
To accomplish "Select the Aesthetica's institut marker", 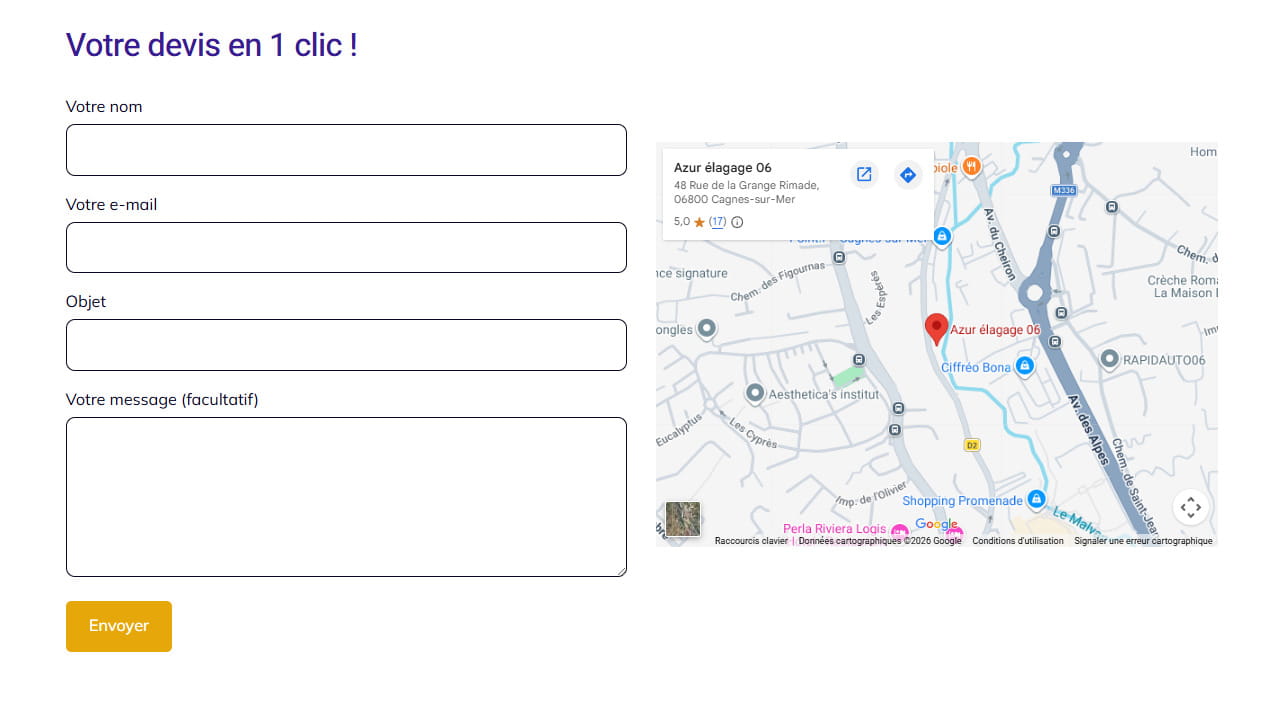I will click(755, 394).
